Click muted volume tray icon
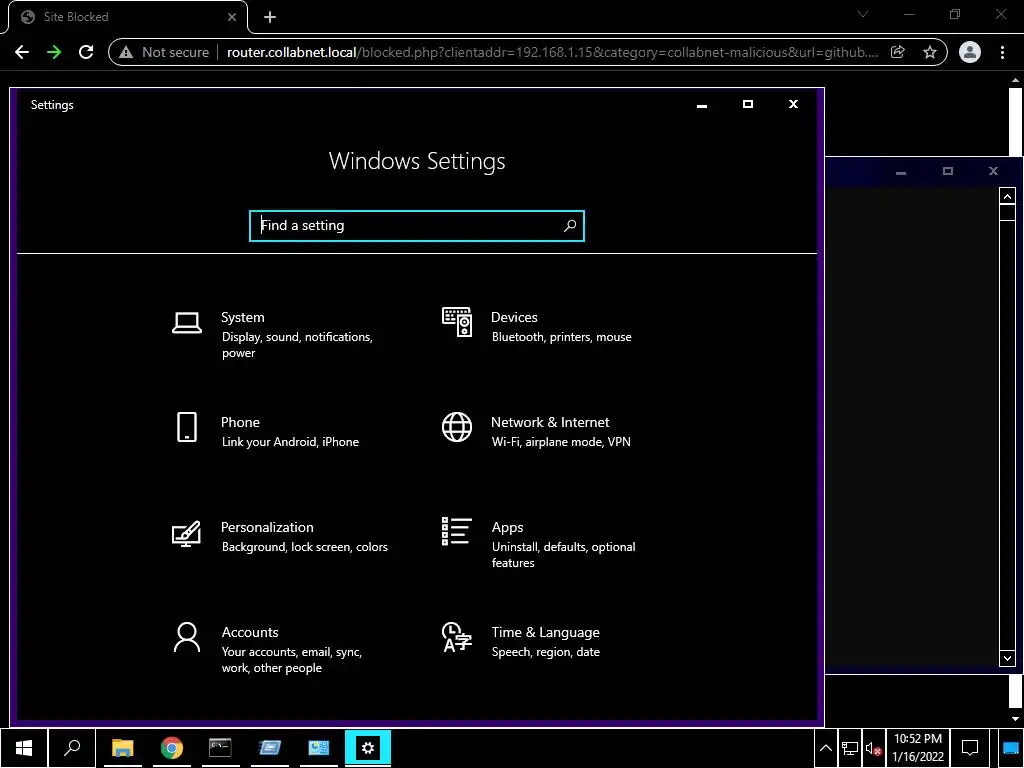This screenshot has height=768, width=1024. [874, 748]
